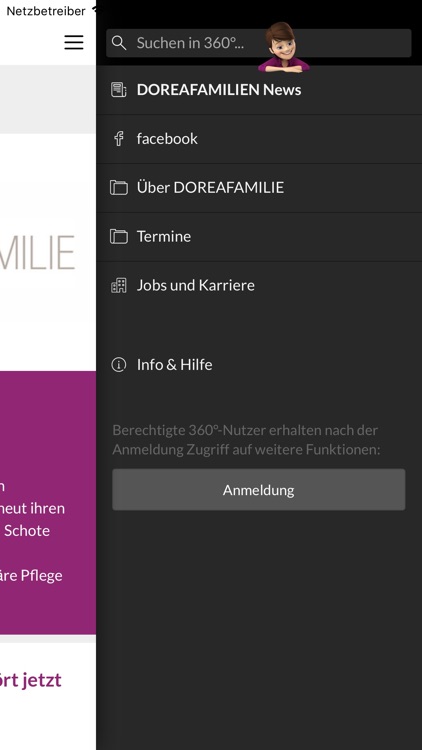The height and width of the screenshot is (750, 422).
Task: Click the facebook logo icon
Action: coord(119,139)
